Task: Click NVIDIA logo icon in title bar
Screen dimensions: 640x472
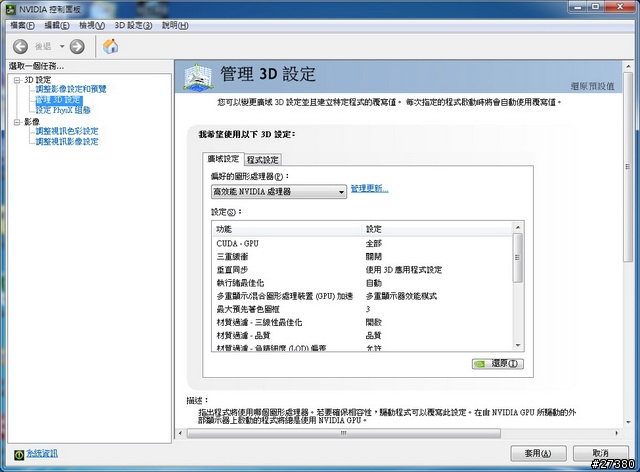Action: (11, 9)
